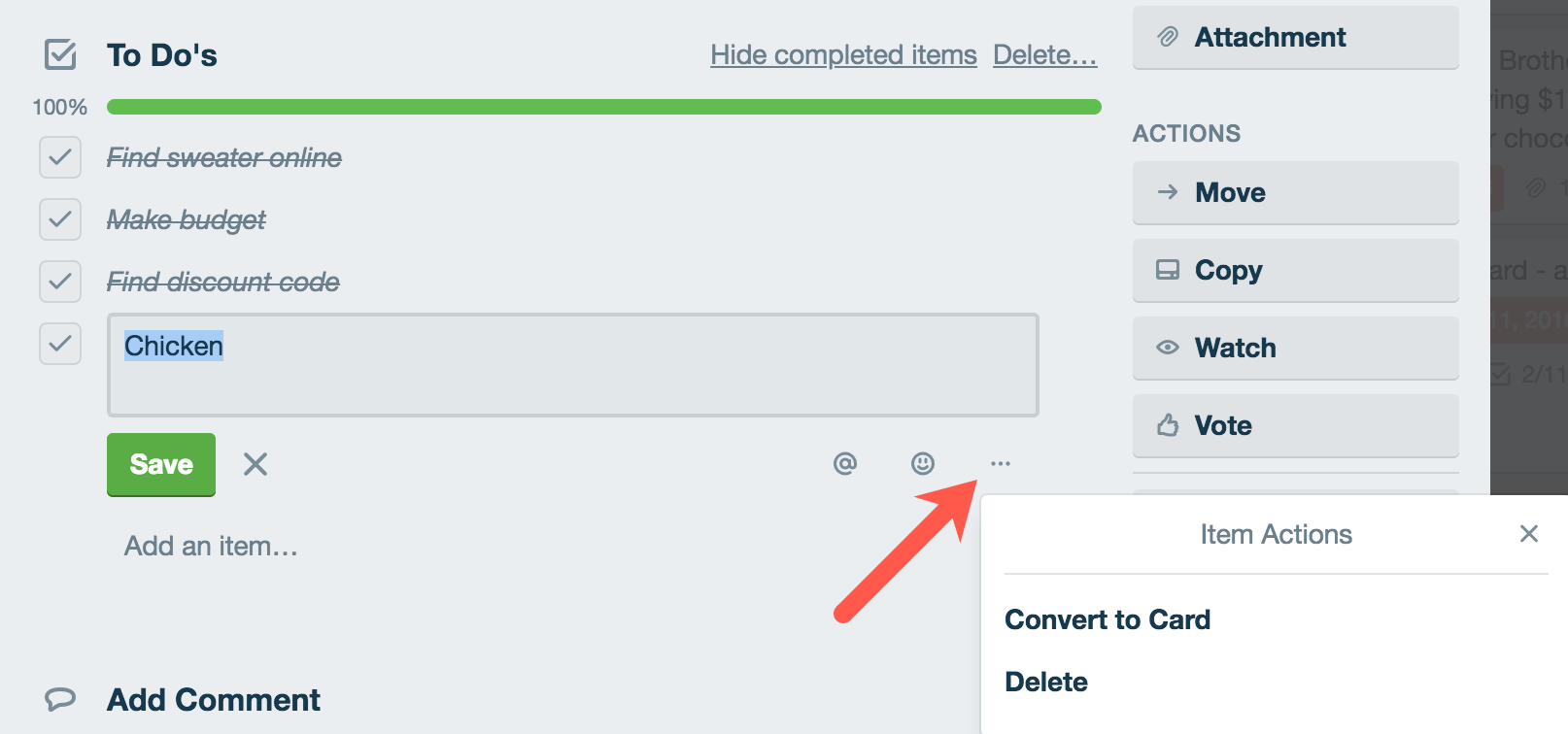Click Hide completed items

[843, 55]
